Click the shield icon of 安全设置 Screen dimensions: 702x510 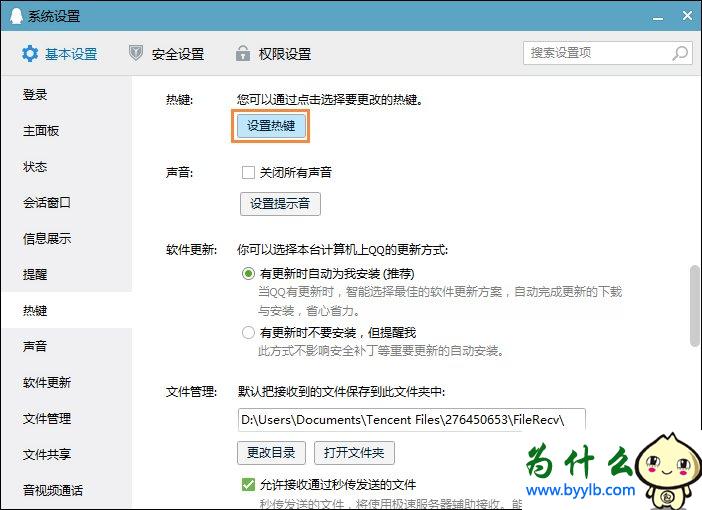click(136, 53)
